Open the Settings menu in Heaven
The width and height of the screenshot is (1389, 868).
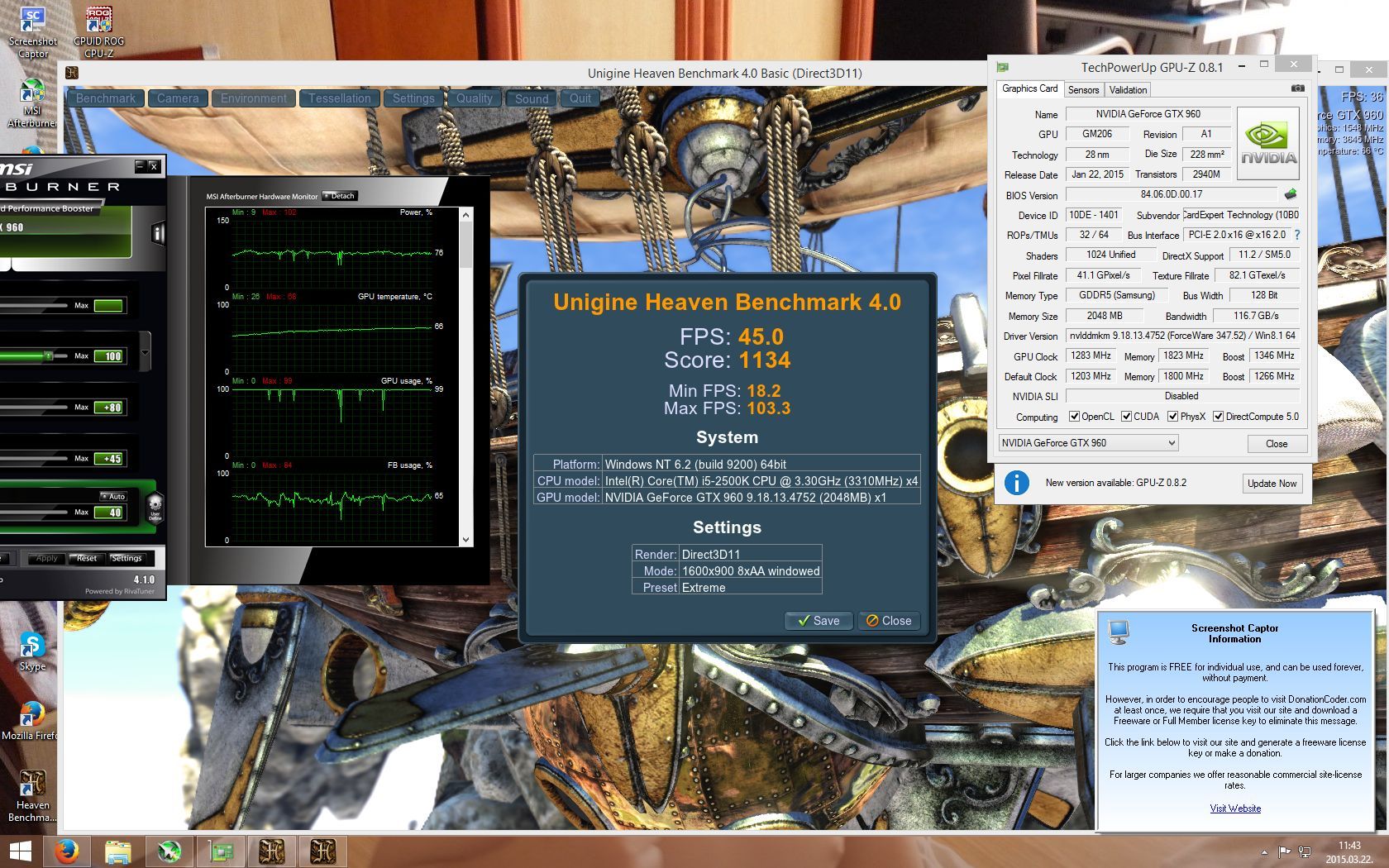point(413,98)
